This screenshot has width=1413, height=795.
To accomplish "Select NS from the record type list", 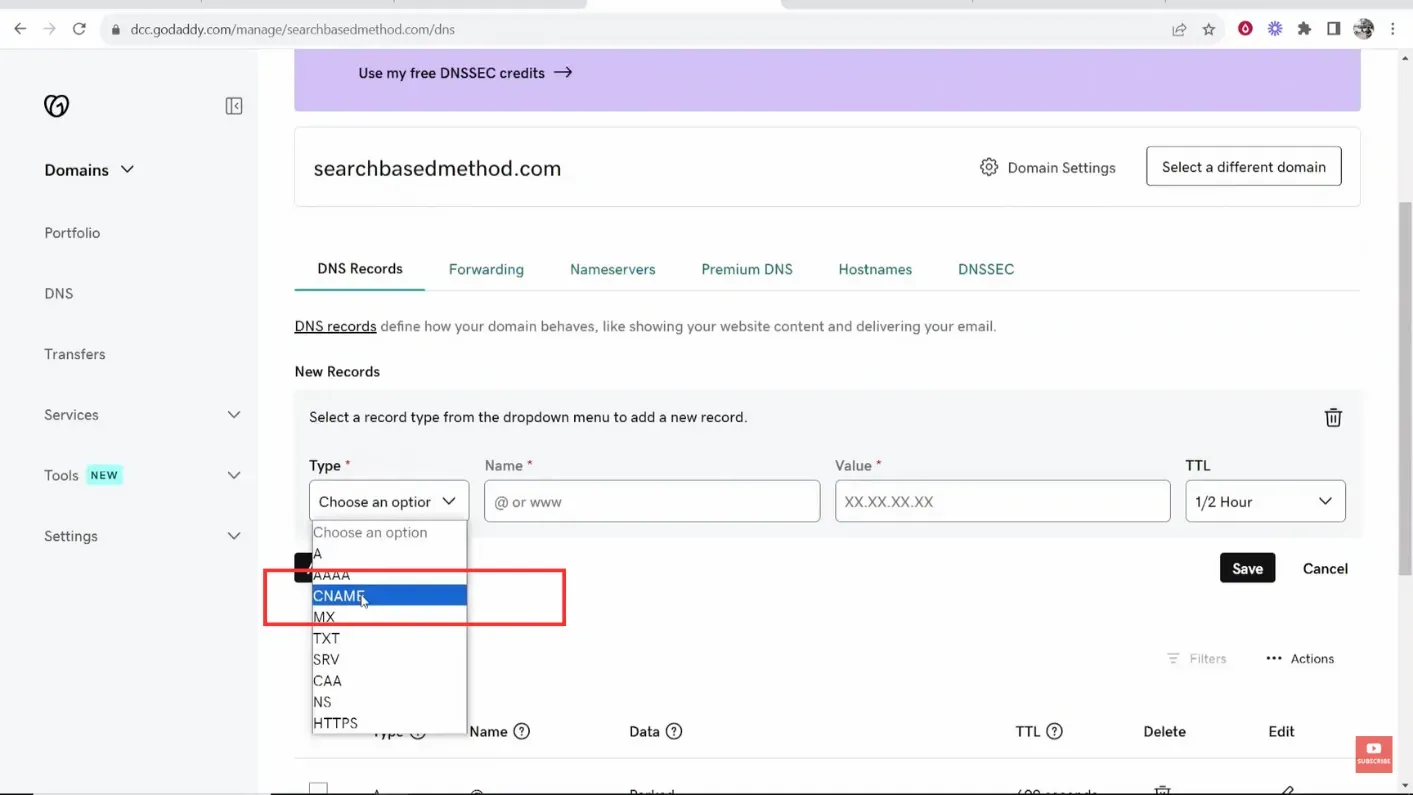I will point(389,702).
